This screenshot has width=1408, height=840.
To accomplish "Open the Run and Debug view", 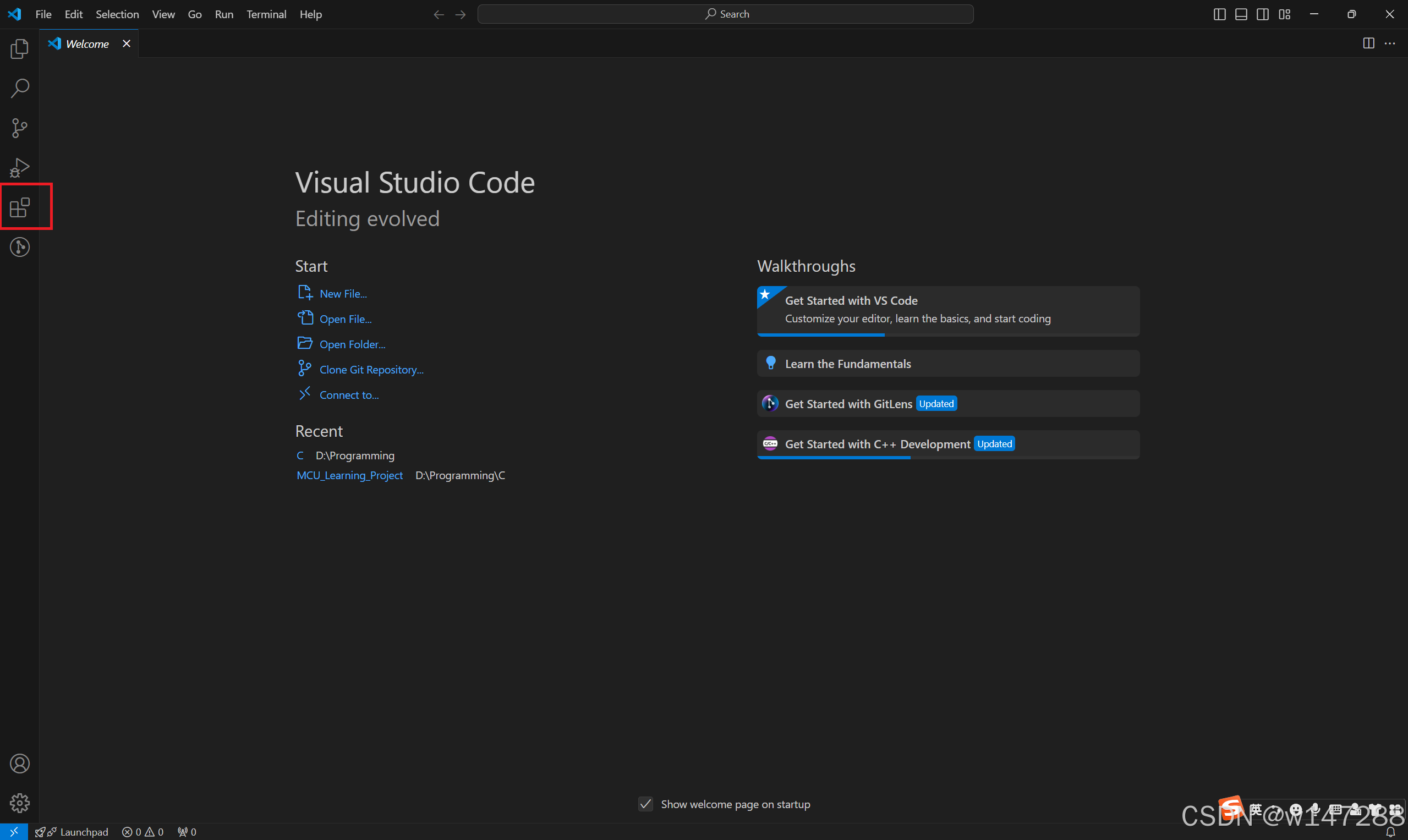I will coord(20,168).
